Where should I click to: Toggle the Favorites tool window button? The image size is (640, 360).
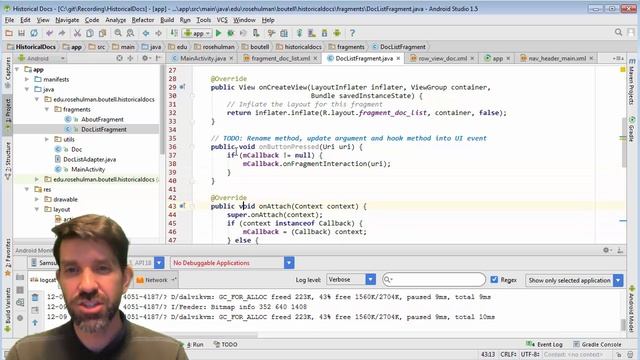click(x=8, y=257)
